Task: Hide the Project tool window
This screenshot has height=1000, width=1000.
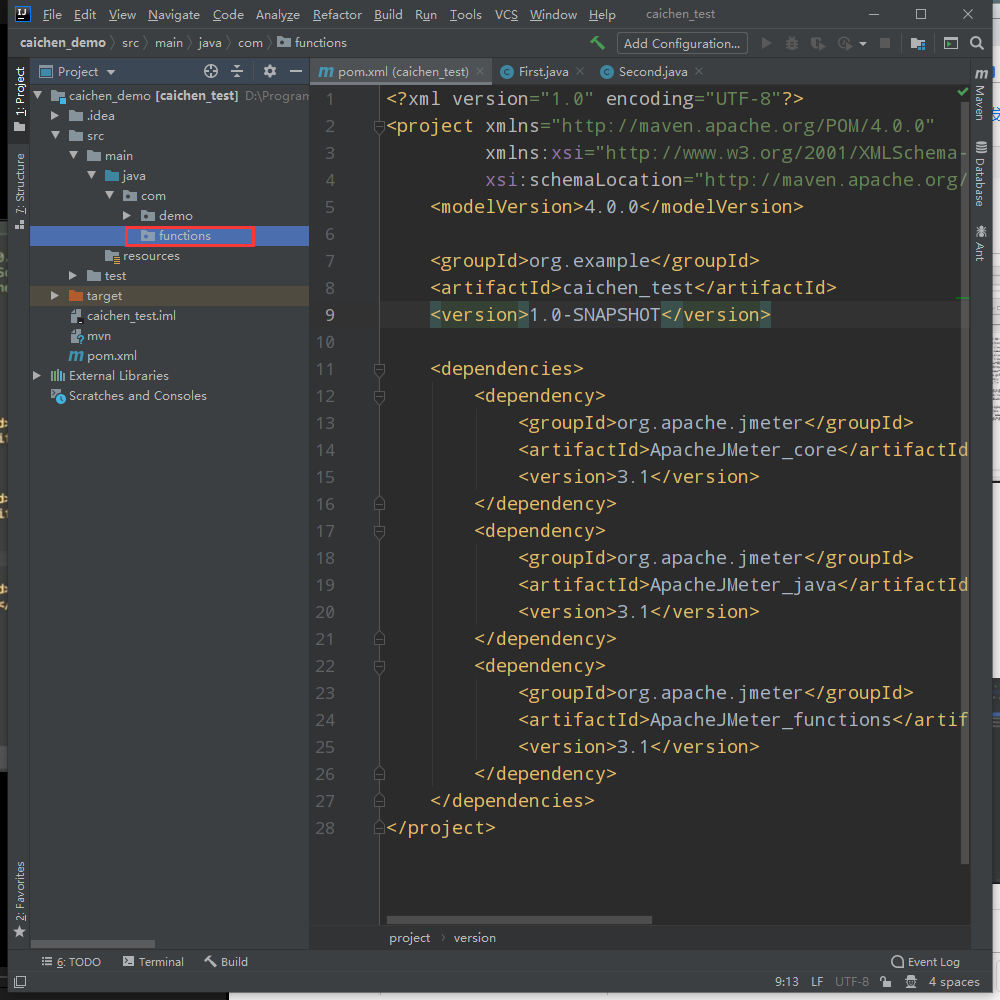Action: (295, 71)
